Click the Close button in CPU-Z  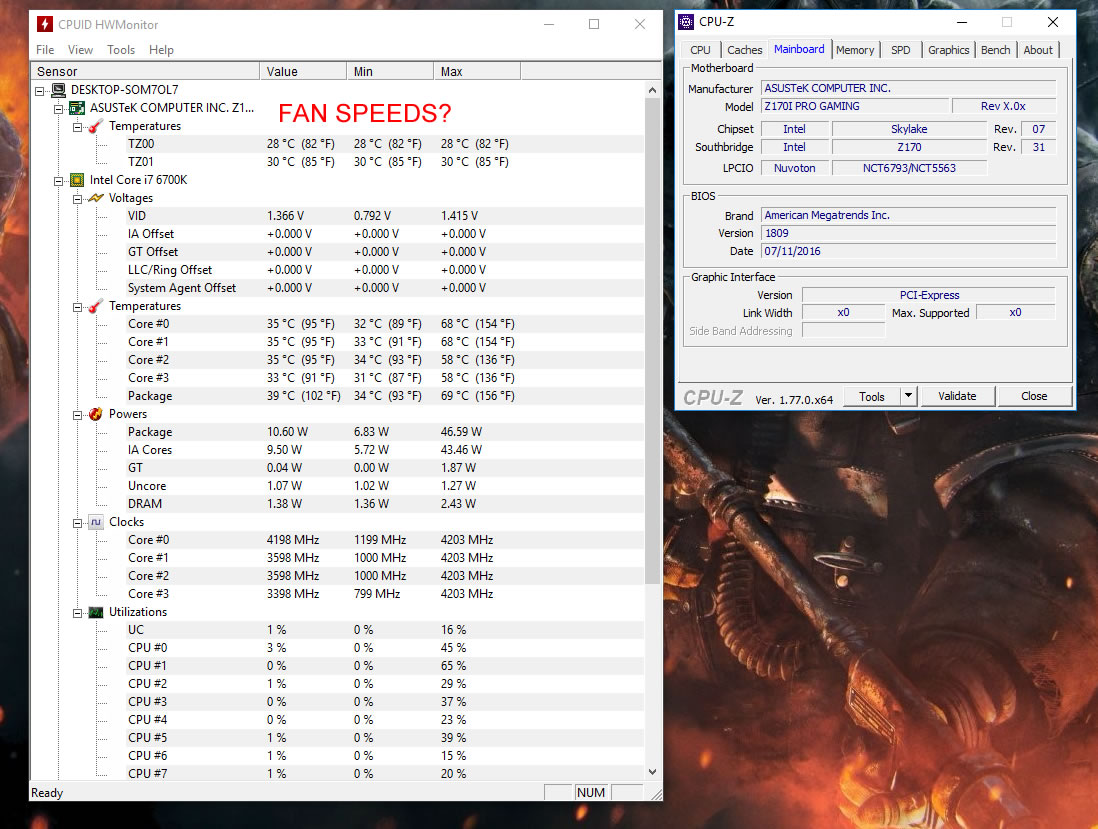pos(1034,396)
